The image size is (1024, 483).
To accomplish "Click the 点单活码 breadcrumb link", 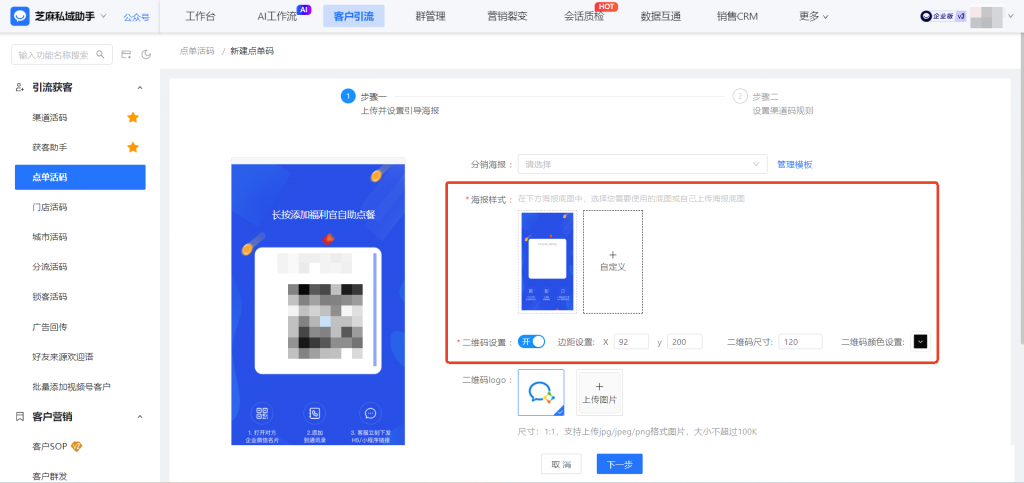I will pos(197,51).
